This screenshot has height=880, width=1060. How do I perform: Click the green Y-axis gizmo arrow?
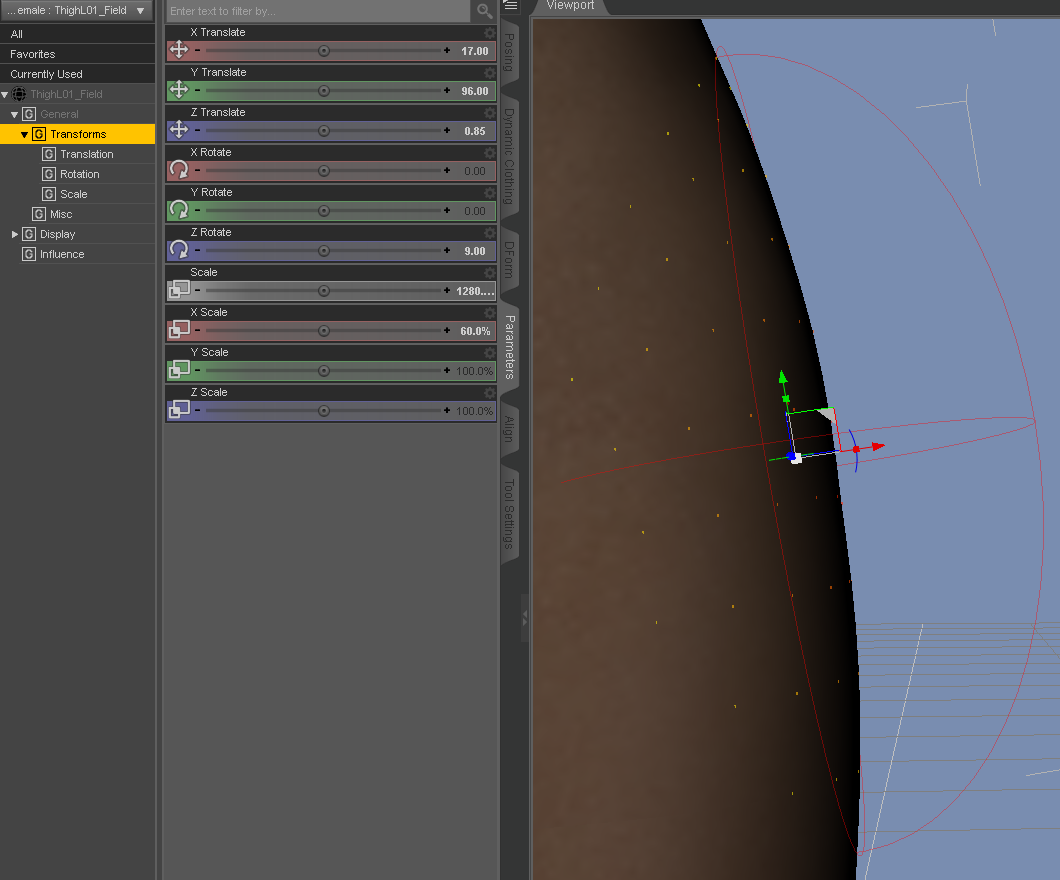click(x=783, y=376)
